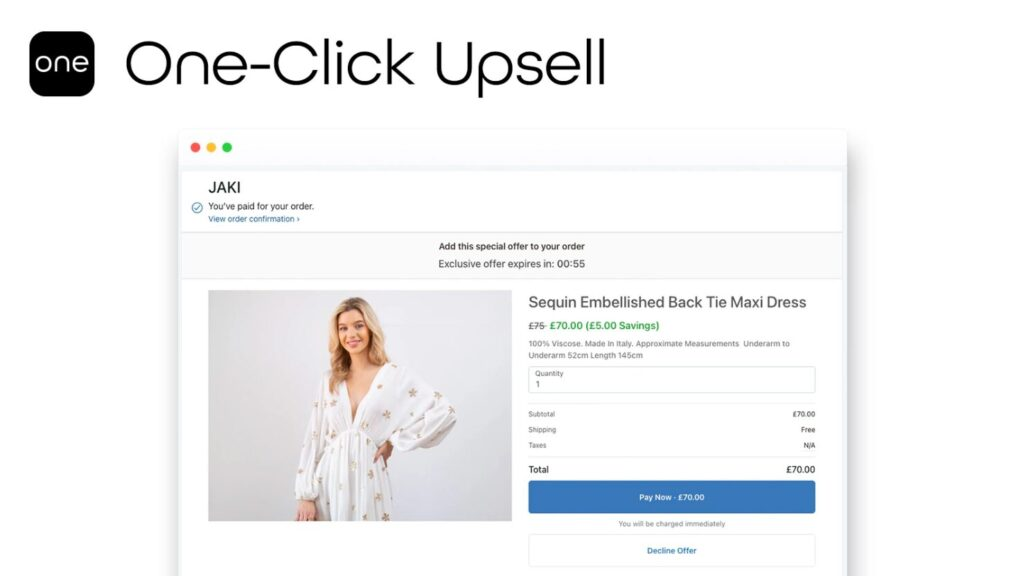Click the chevron after View order confirmation
The image size is (1024, 576).
pyautogui.click(x=298, y=219)
